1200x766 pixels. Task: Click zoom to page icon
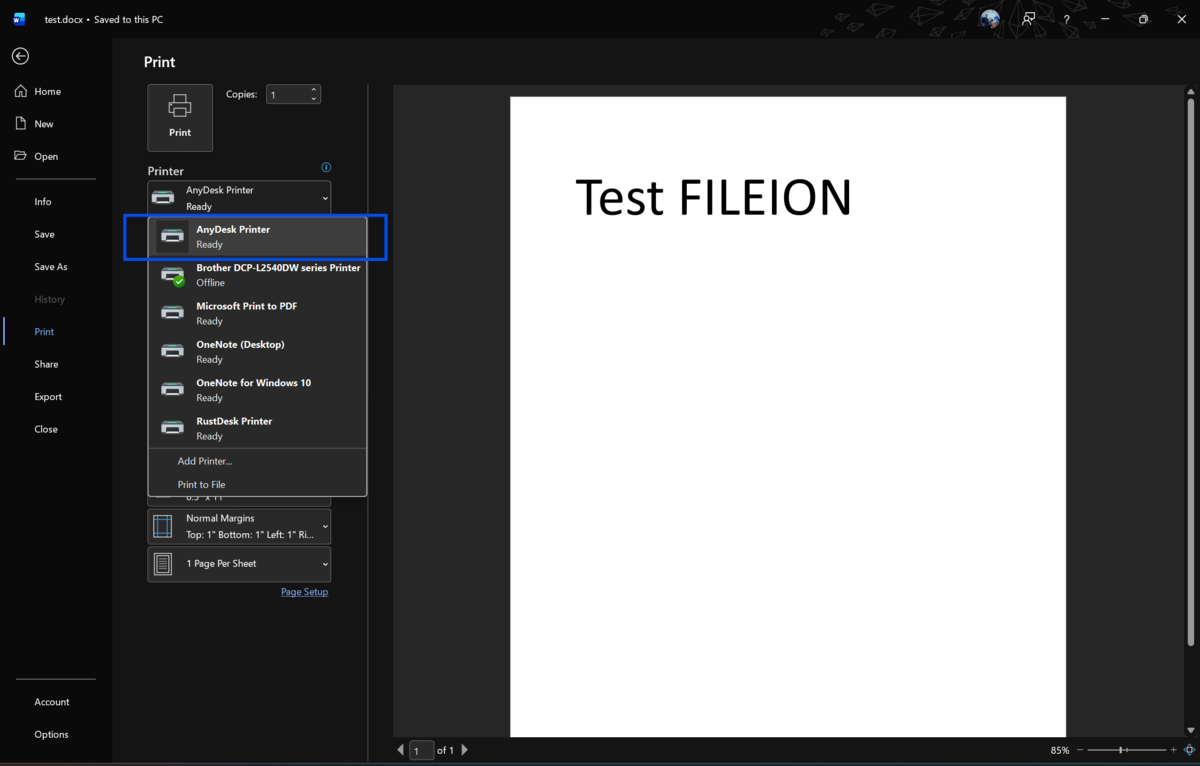coord(1189,750)
